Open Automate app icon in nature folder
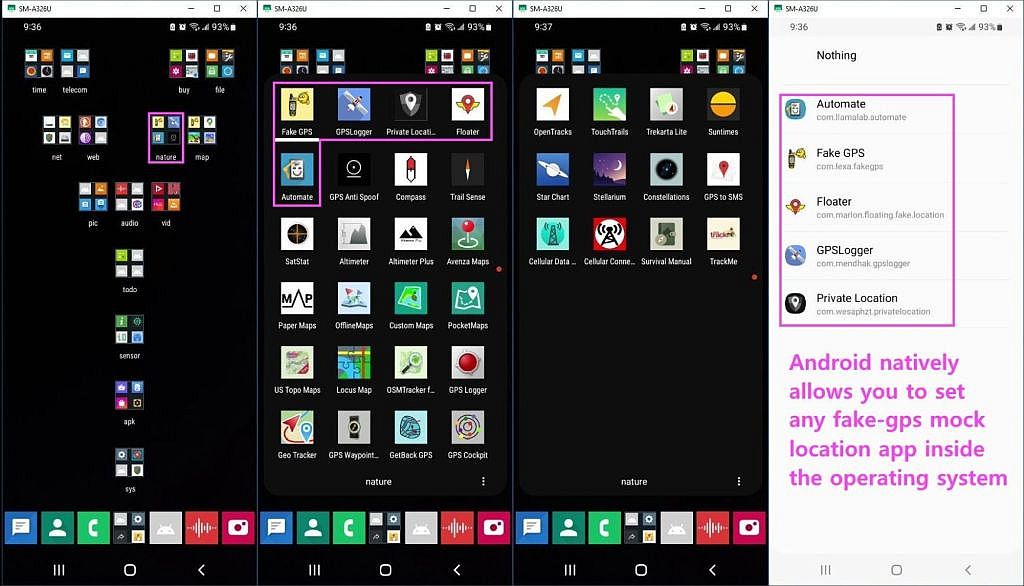Viewport: 1024px width, 586px height. (297, 170)
